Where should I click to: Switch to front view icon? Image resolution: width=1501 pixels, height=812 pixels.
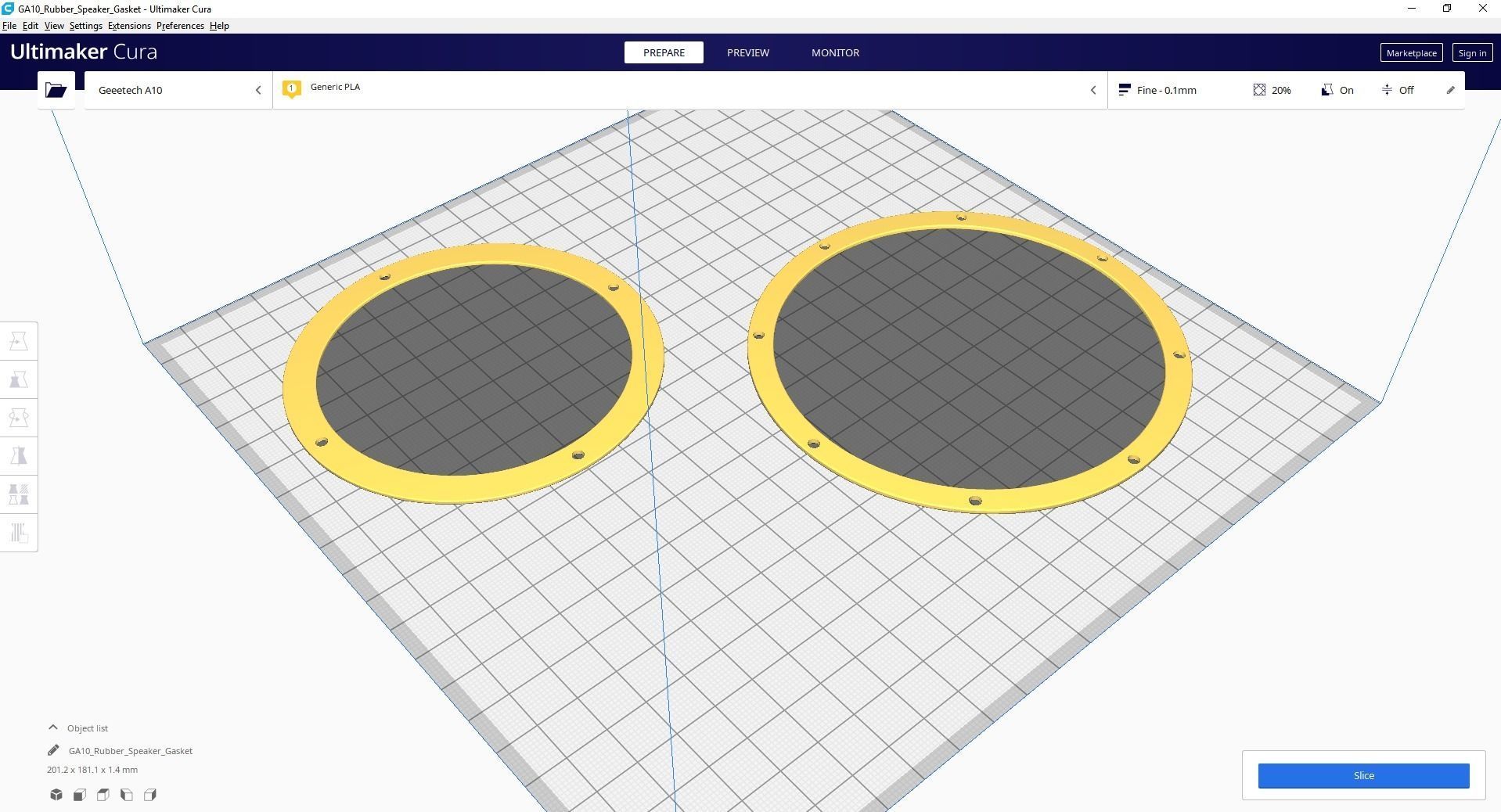pyautogui.click(x=80, y=795)
